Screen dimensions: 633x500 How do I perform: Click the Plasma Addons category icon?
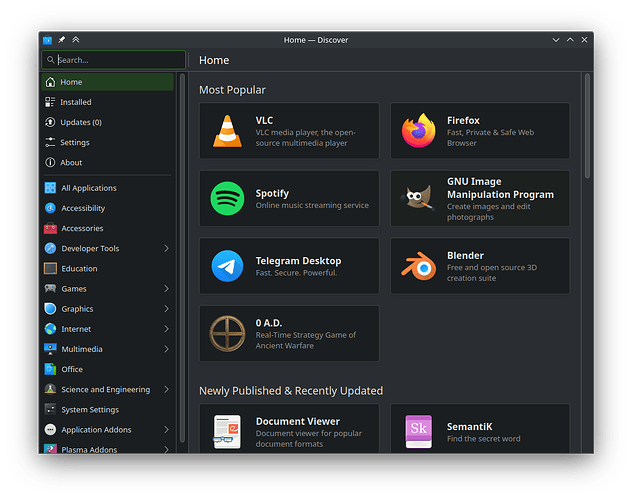50,449
